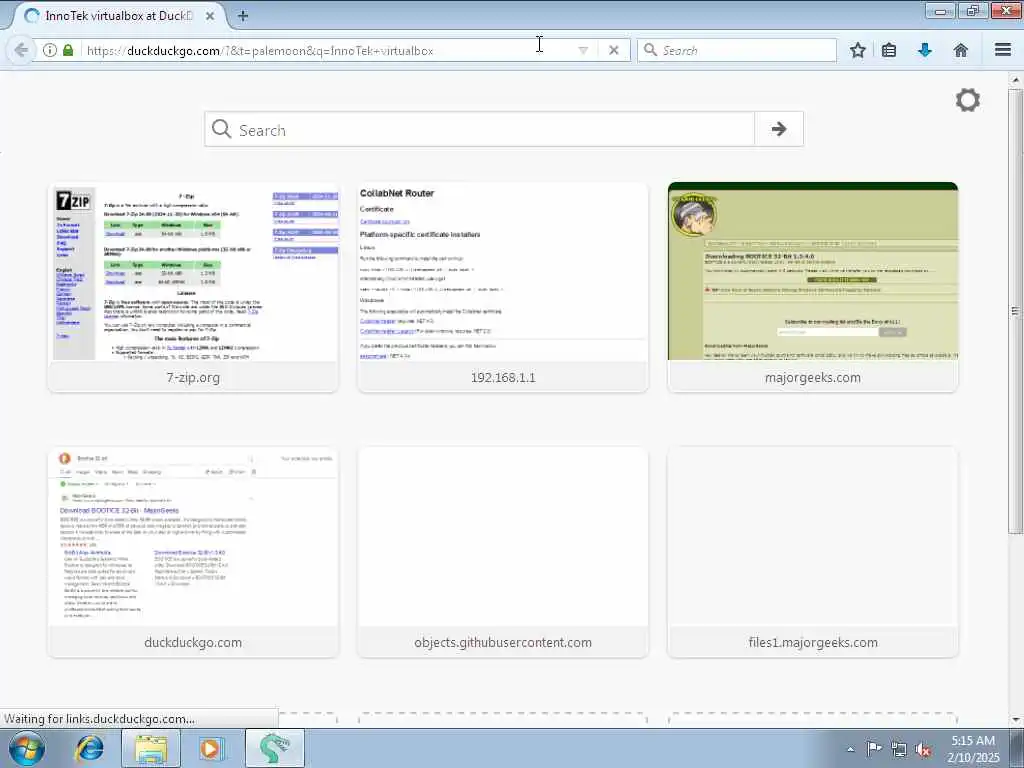Open Action Center flag icon
This screenshot has width=1024, height=768.
click(x=874, y=749)
